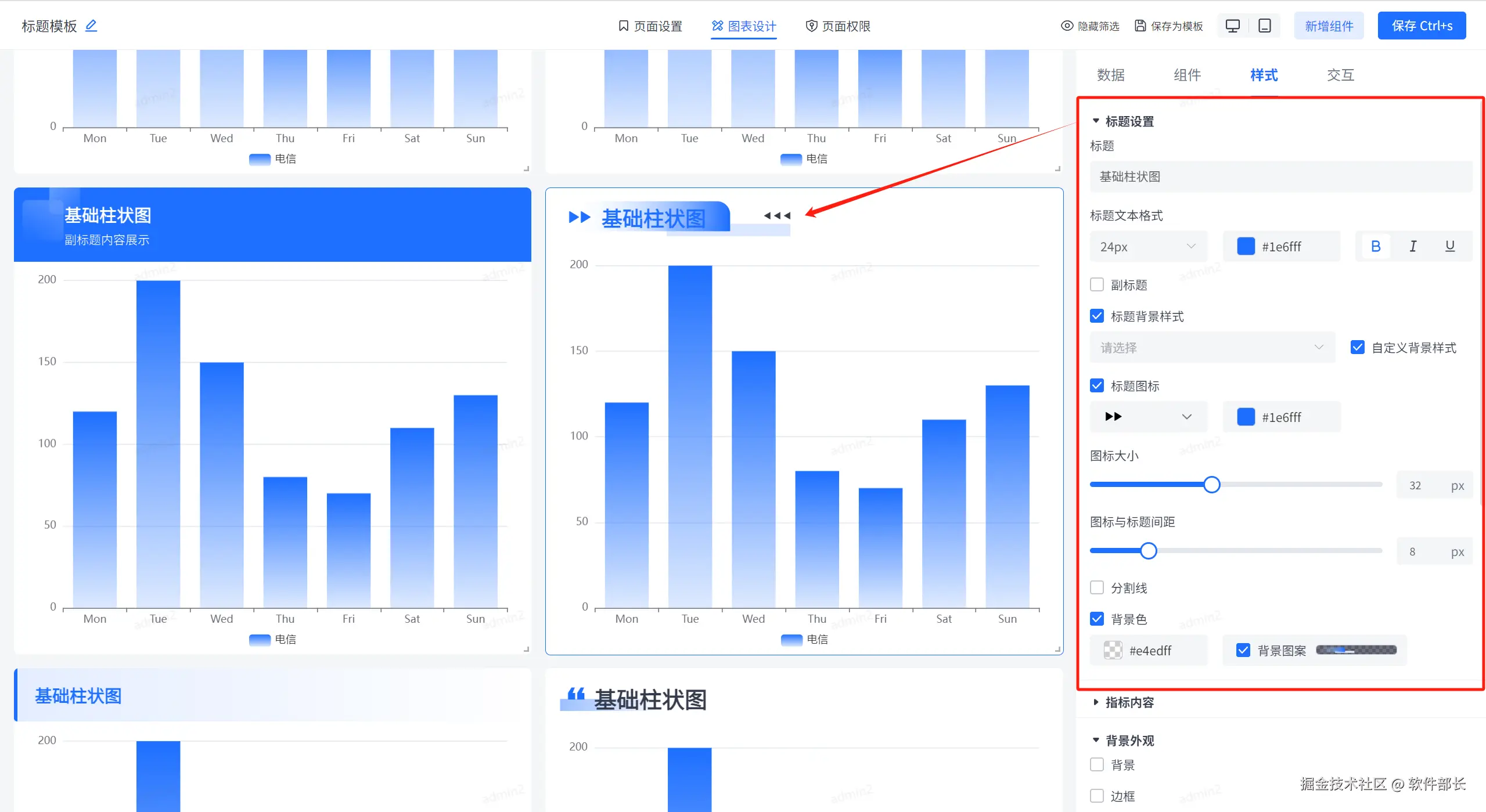Click the 新增组件 button

pyautogui.click(x=1329, y=26)
